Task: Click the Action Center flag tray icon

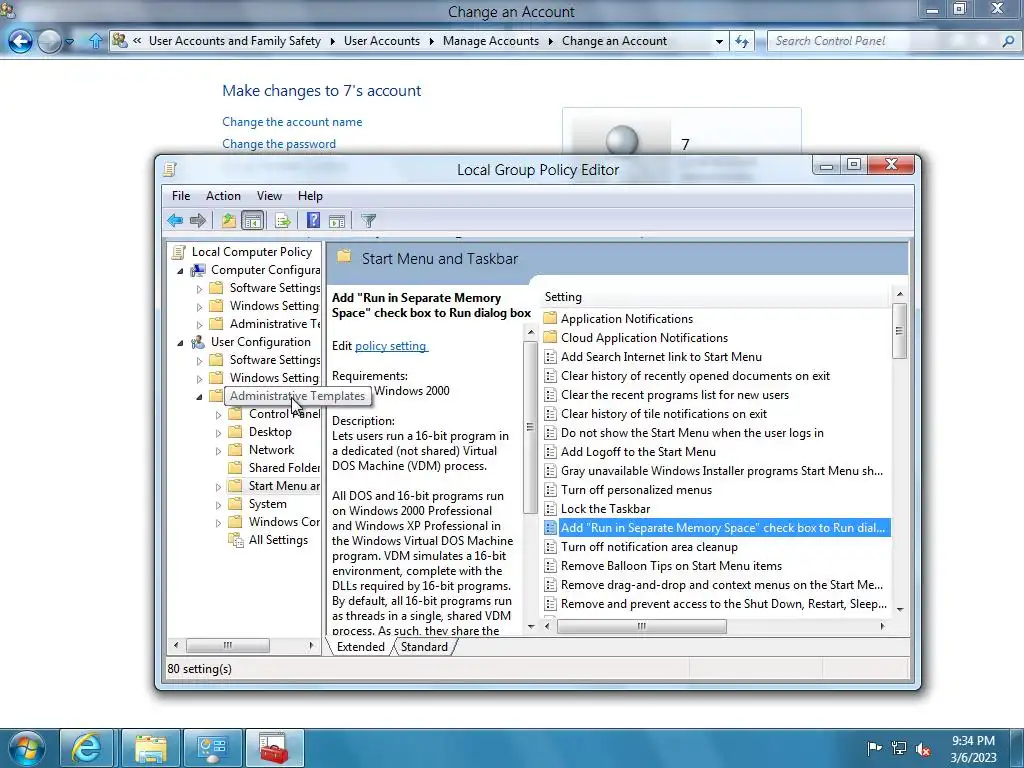Action: 874,748
